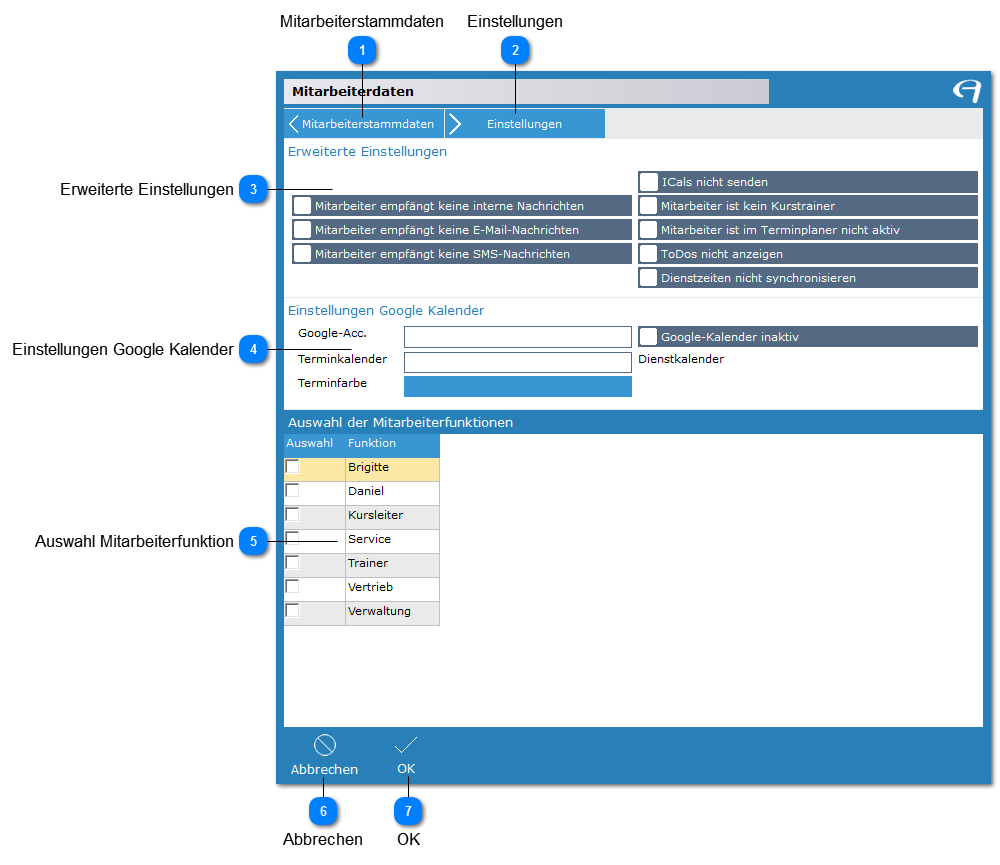Click the OK checkmark icon
This screenshot has width=1000, height=865.
coord(406,745)
